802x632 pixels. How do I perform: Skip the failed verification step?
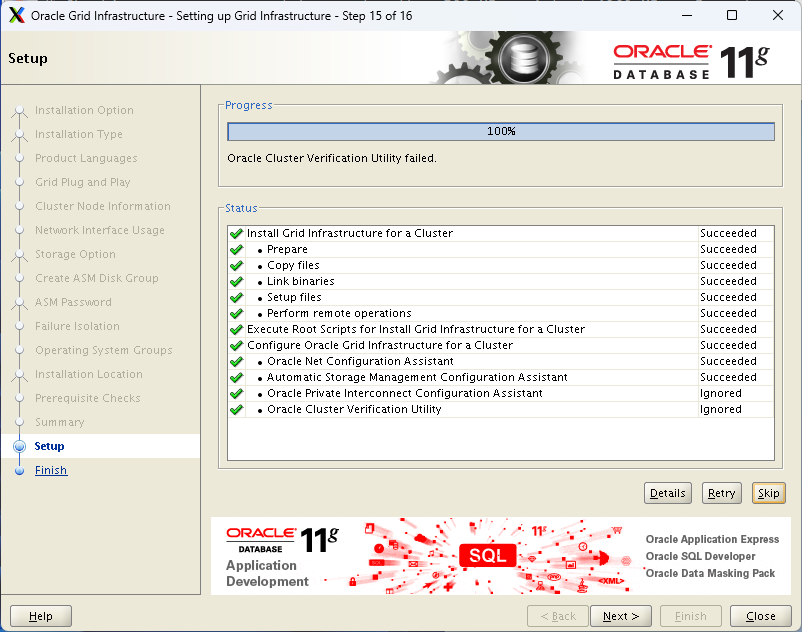point(768,493)
